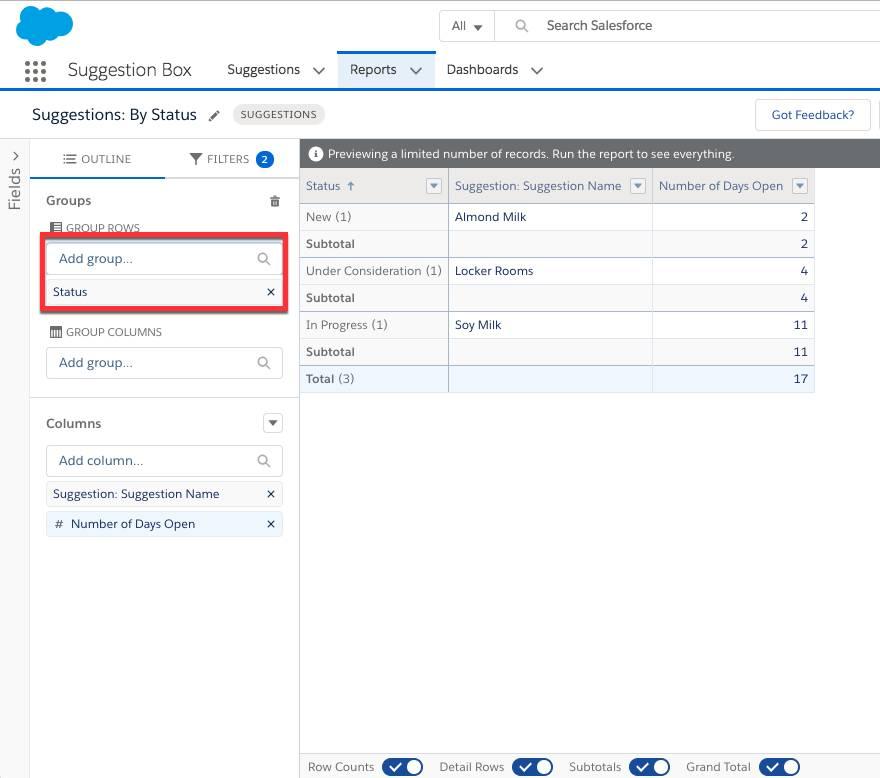Select the FILTERS tab
Image resolution: width=880 pixels, height=778 pixels.
click(231, 159)
